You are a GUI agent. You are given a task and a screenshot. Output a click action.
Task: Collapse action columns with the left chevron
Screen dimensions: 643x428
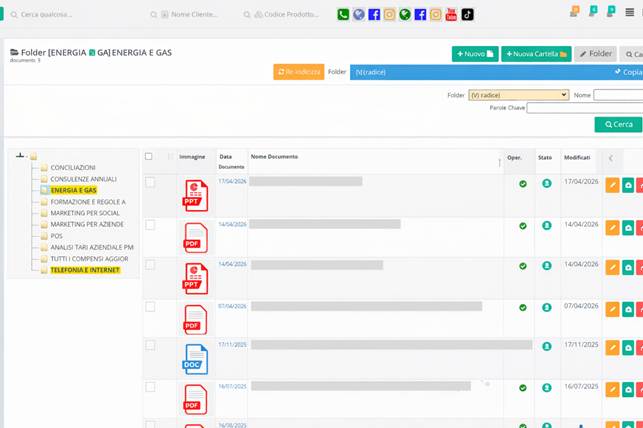pyautogui.click(x=611, y=158)
